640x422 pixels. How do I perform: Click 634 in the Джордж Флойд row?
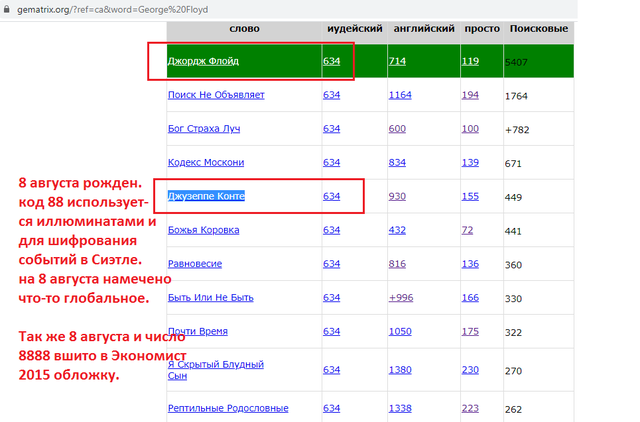(x=331, y=61)
